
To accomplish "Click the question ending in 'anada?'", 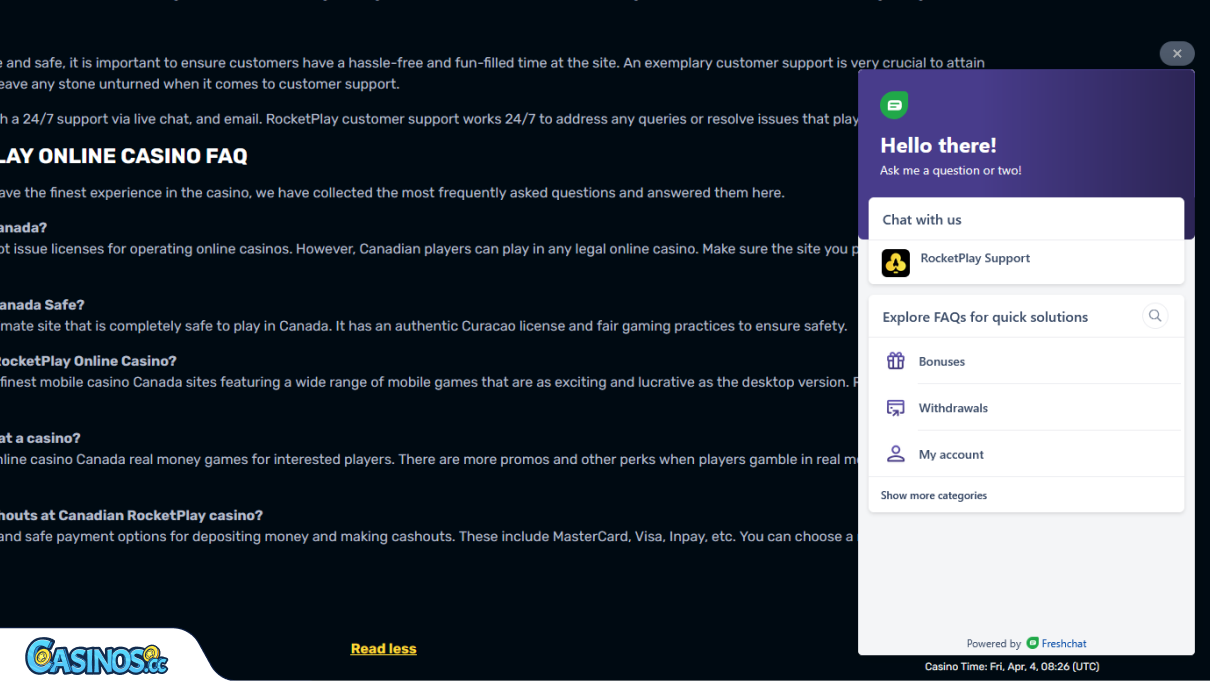I will click(24, 228).
